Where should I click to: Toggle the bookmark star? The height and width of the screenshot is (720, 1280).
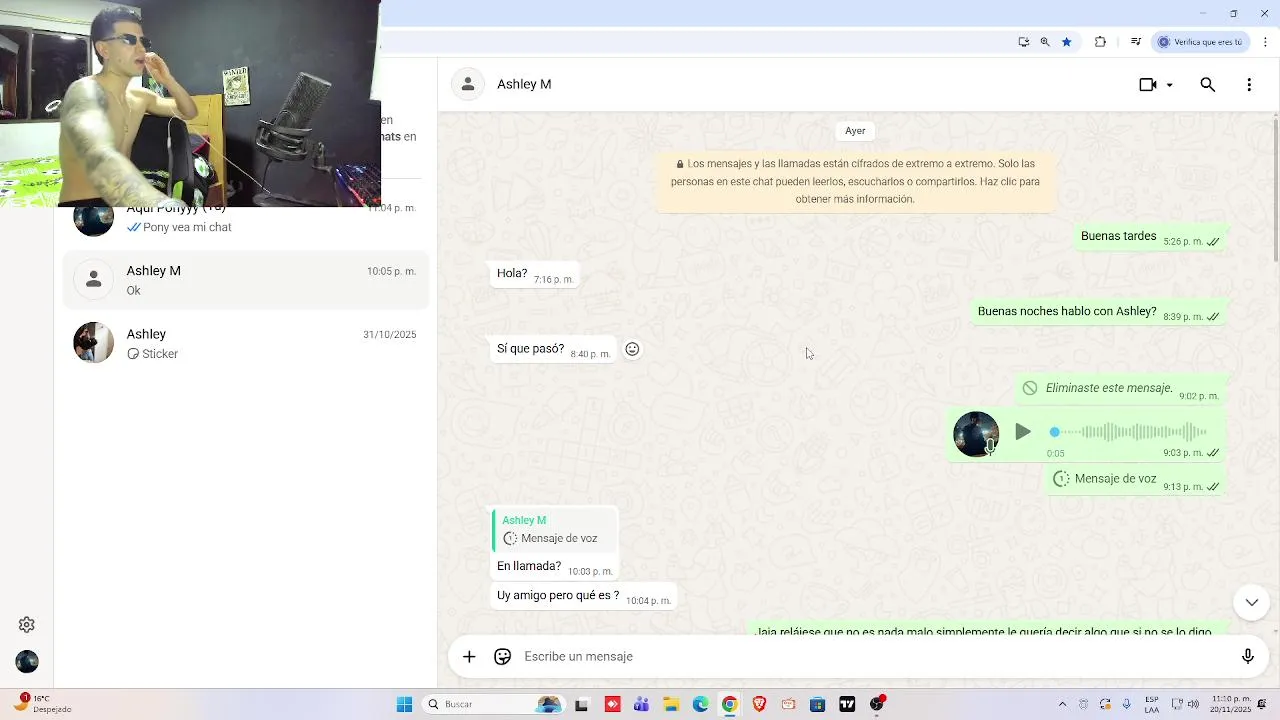[1067, 42]
